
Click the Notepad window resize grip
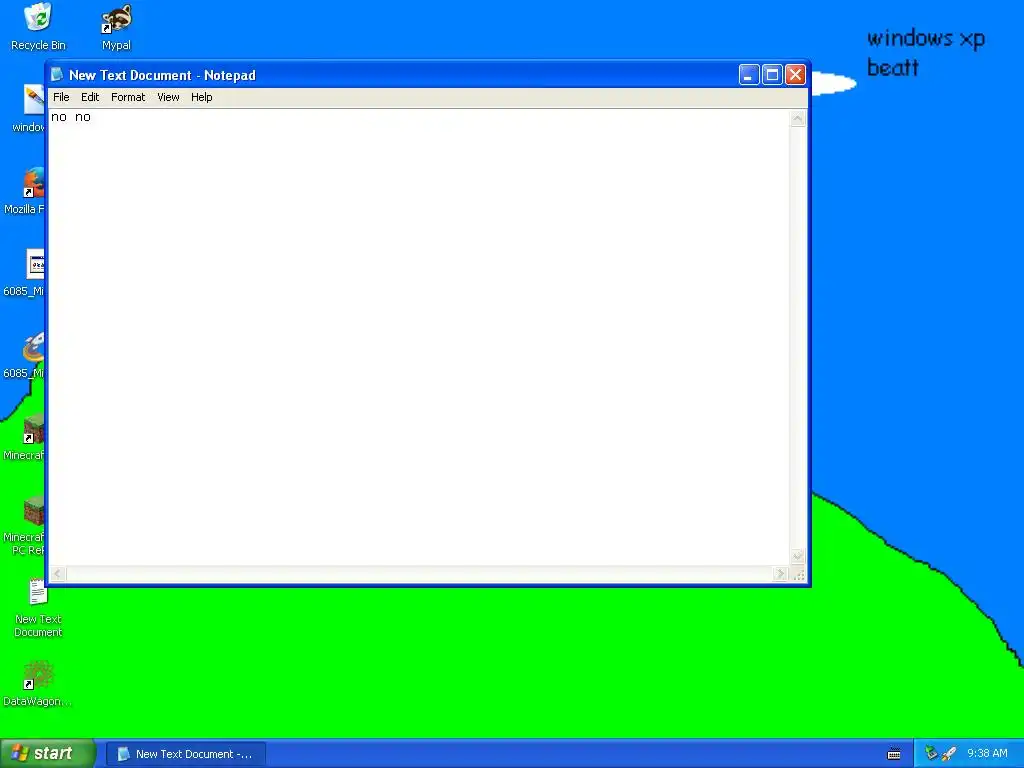(799, 575)
